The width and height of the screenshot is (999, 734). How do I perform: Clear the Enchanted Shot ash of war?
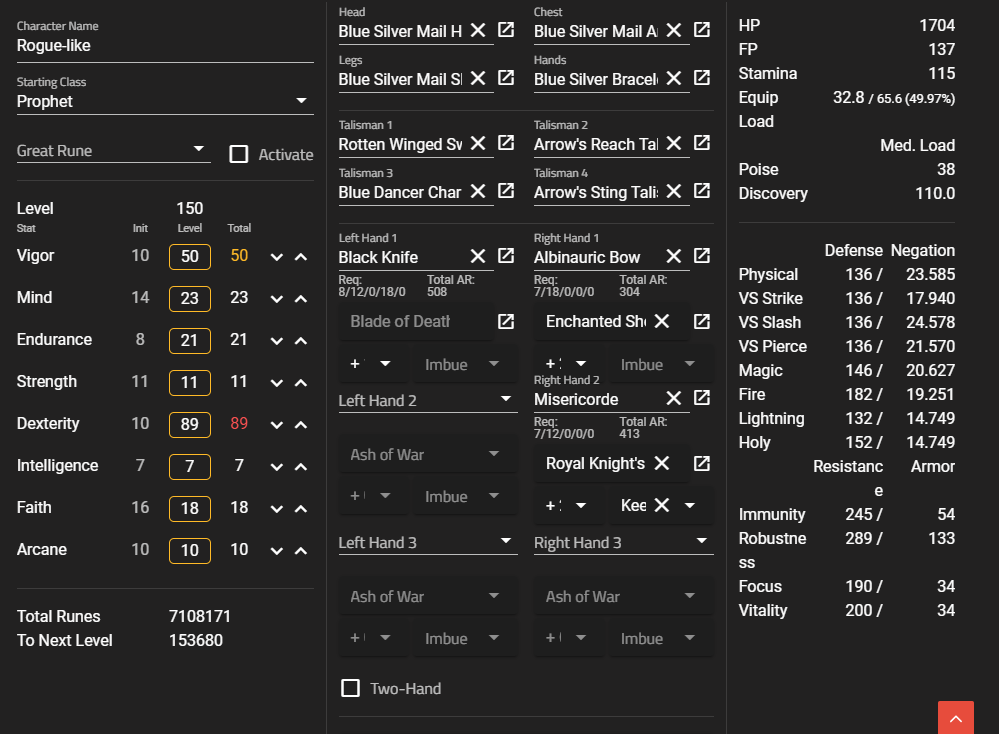[662, 321]
